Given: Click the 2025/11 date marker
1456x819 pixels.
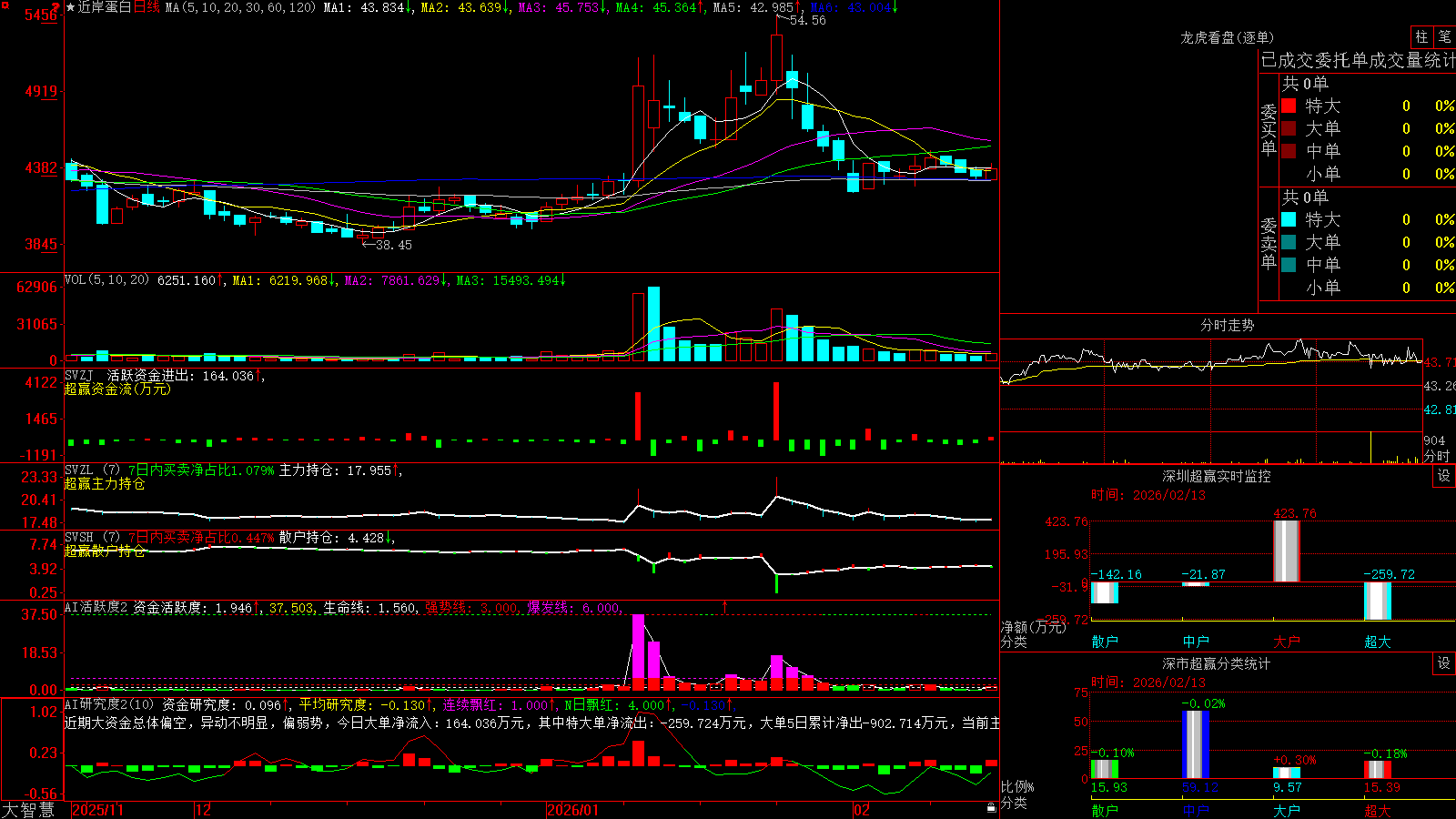Looking at the screenshot, I should (x=97, y=810).
